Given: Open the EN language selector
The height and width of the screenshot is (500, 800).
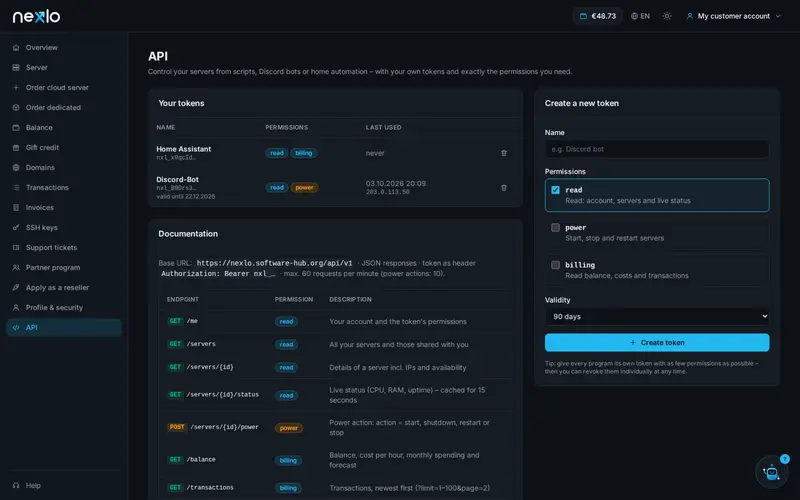Looking at the screenshot, I should point(640,16).
